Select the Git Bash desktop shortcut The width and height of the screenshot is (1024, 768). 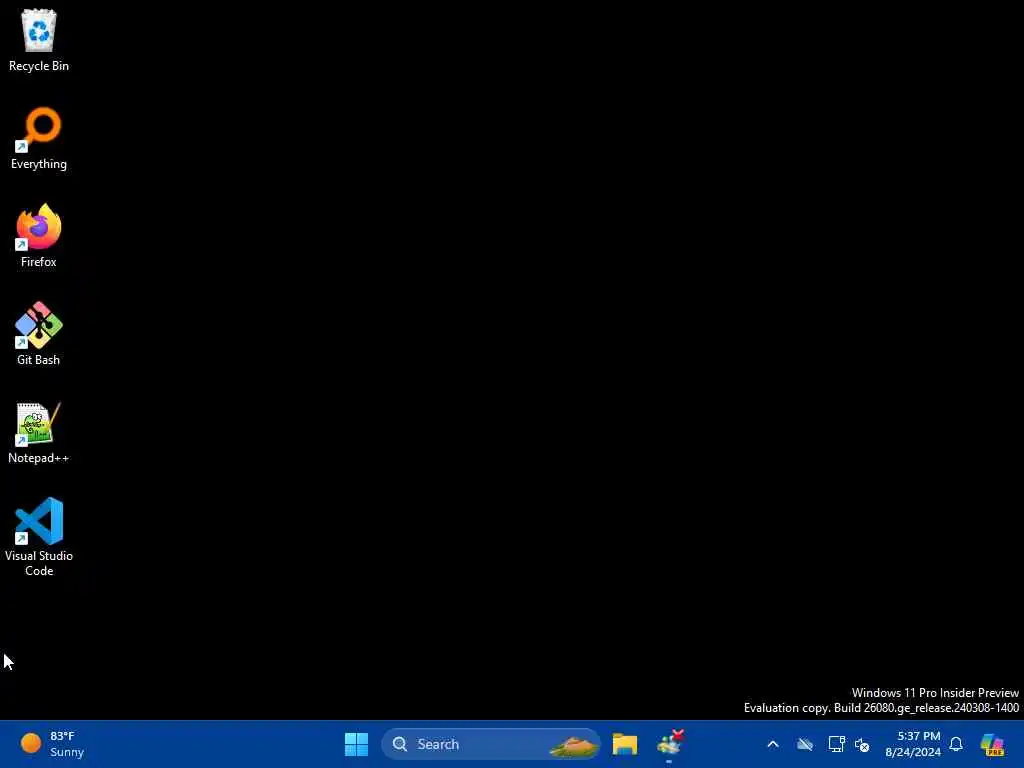pos(39,334)
